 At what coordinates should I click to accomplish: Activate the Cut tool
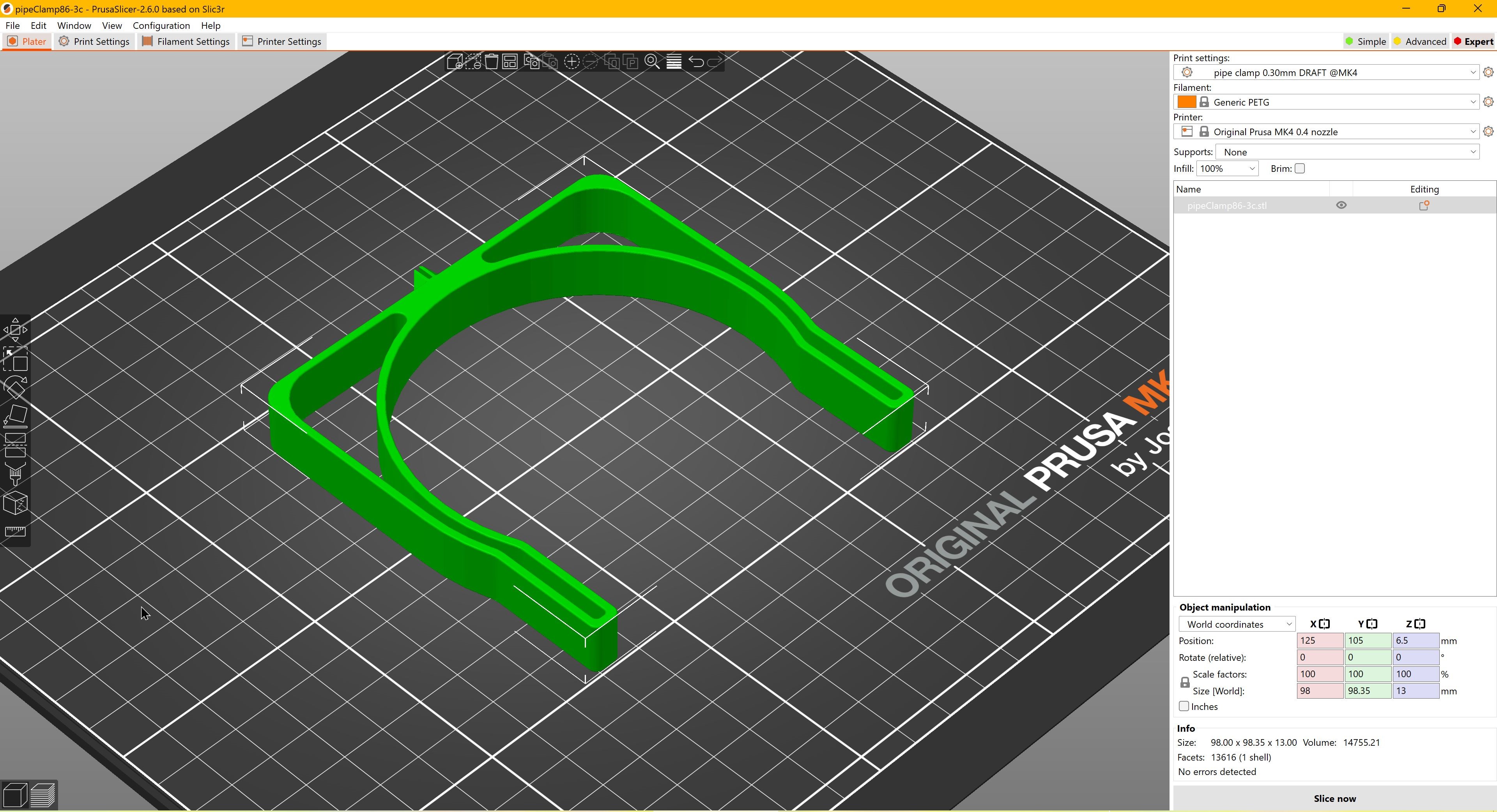click(15, 445)
